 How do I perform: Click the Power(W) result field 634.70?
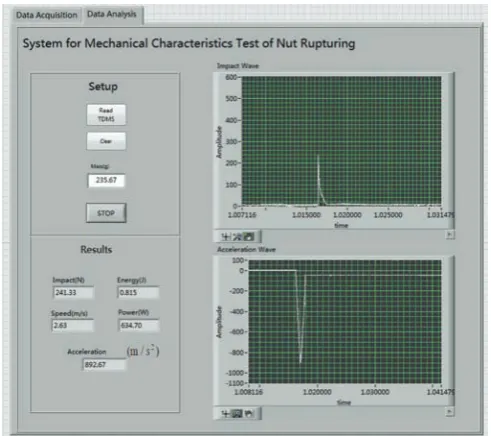(139, 325)
